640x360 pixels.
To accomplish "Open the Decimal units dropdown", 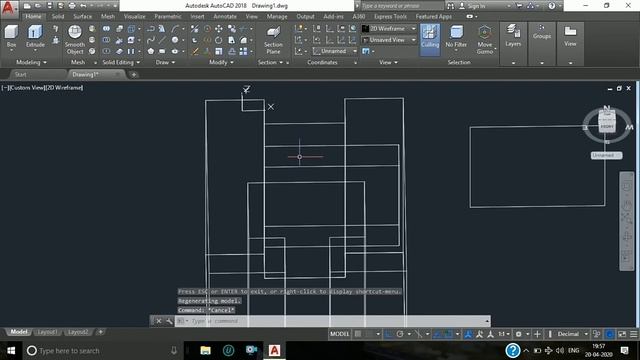I will coord(572,334).
